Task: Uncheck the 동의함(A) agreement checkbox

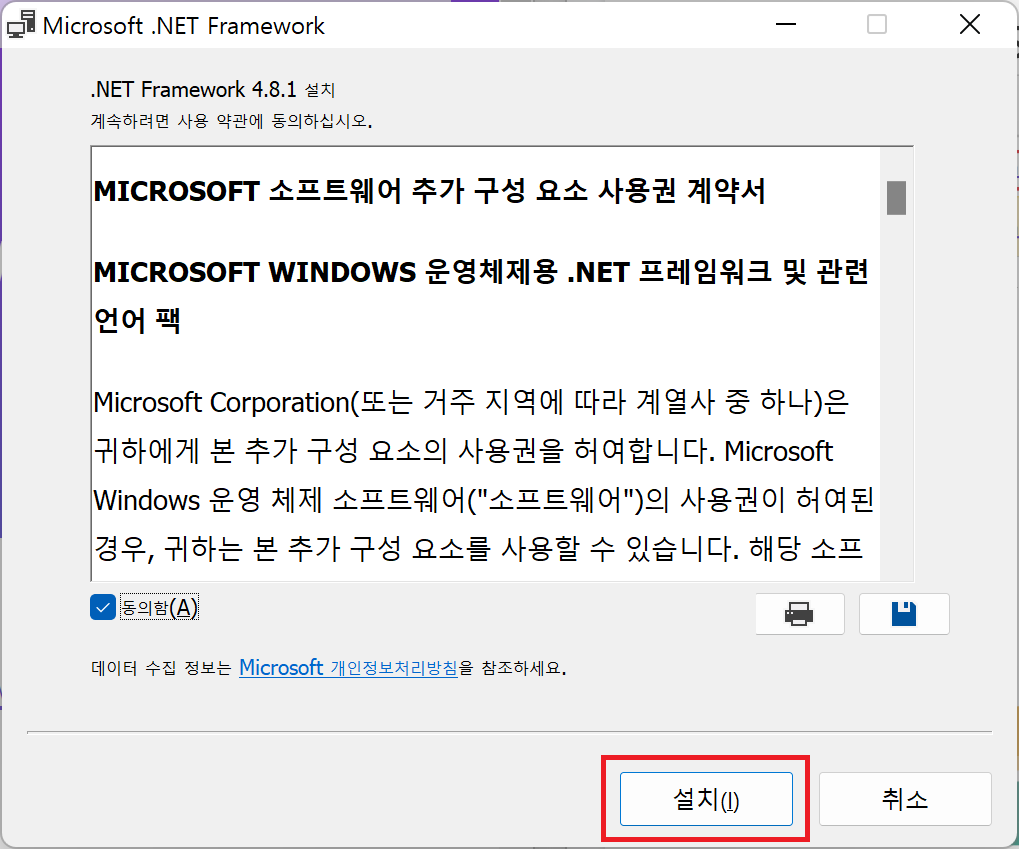Action: tap(103, 608)
